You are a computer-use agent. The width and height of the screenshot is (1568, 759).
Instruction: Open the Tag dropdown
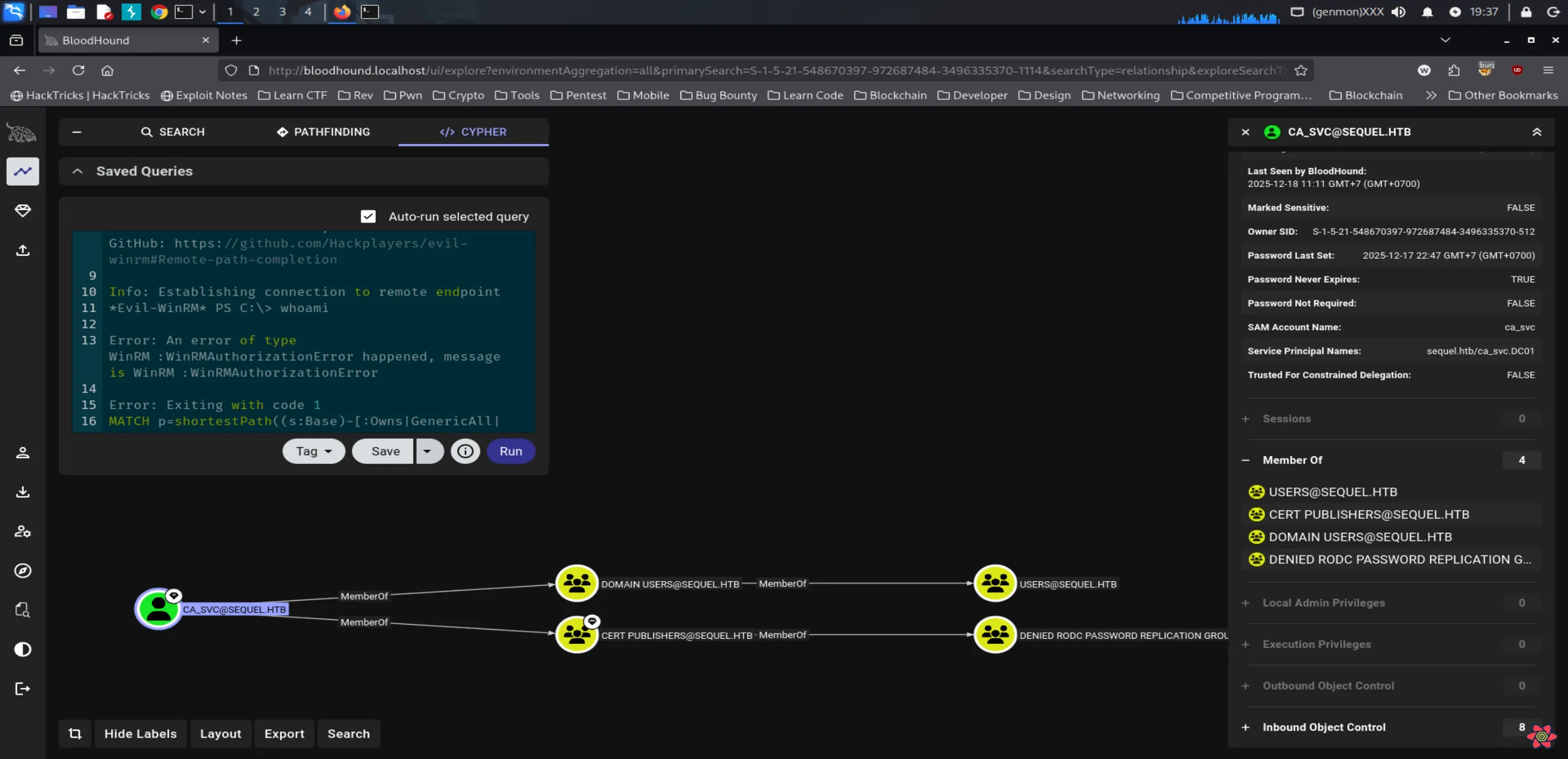[313, 451]
